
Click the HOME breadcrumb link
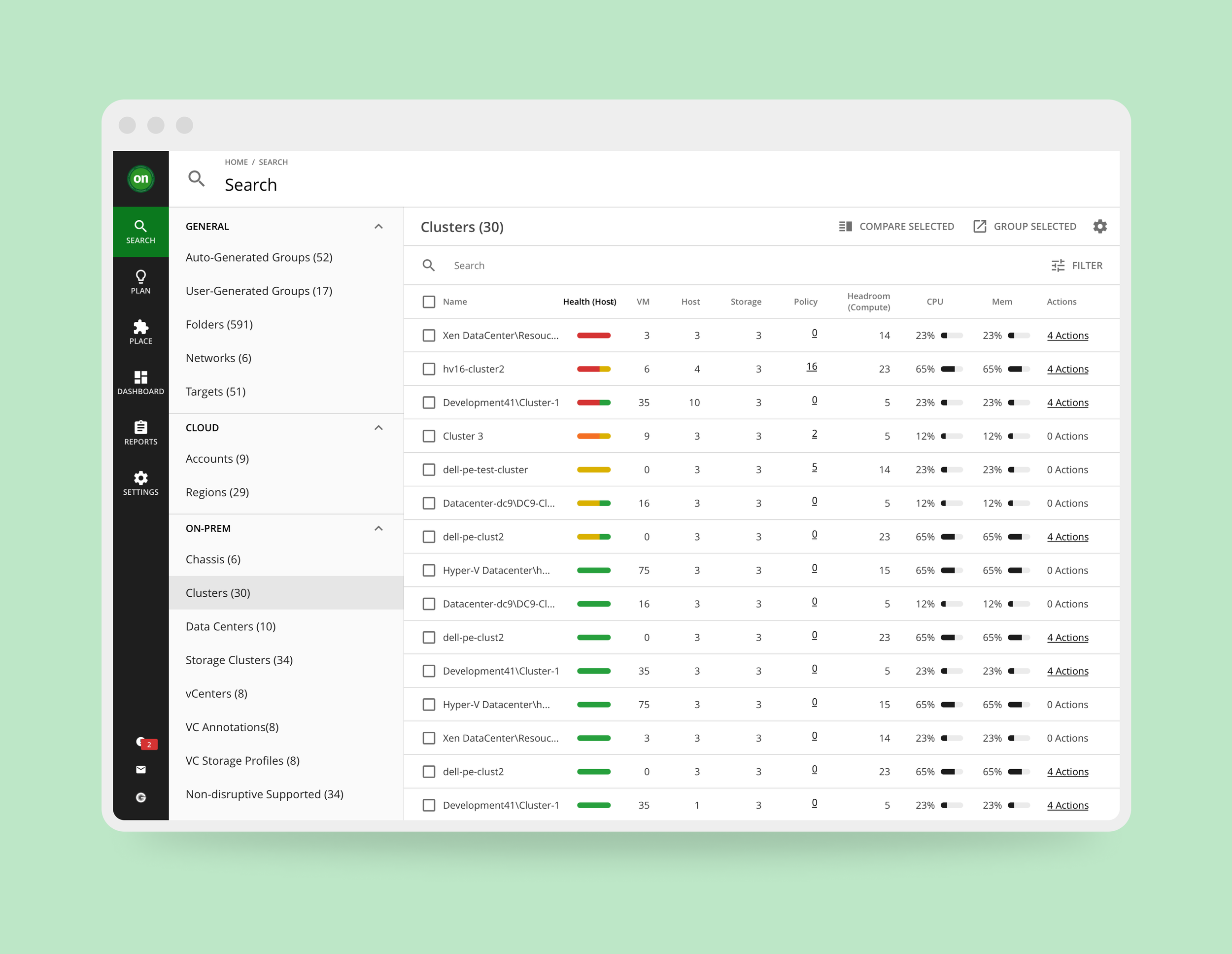pos(236,162)
